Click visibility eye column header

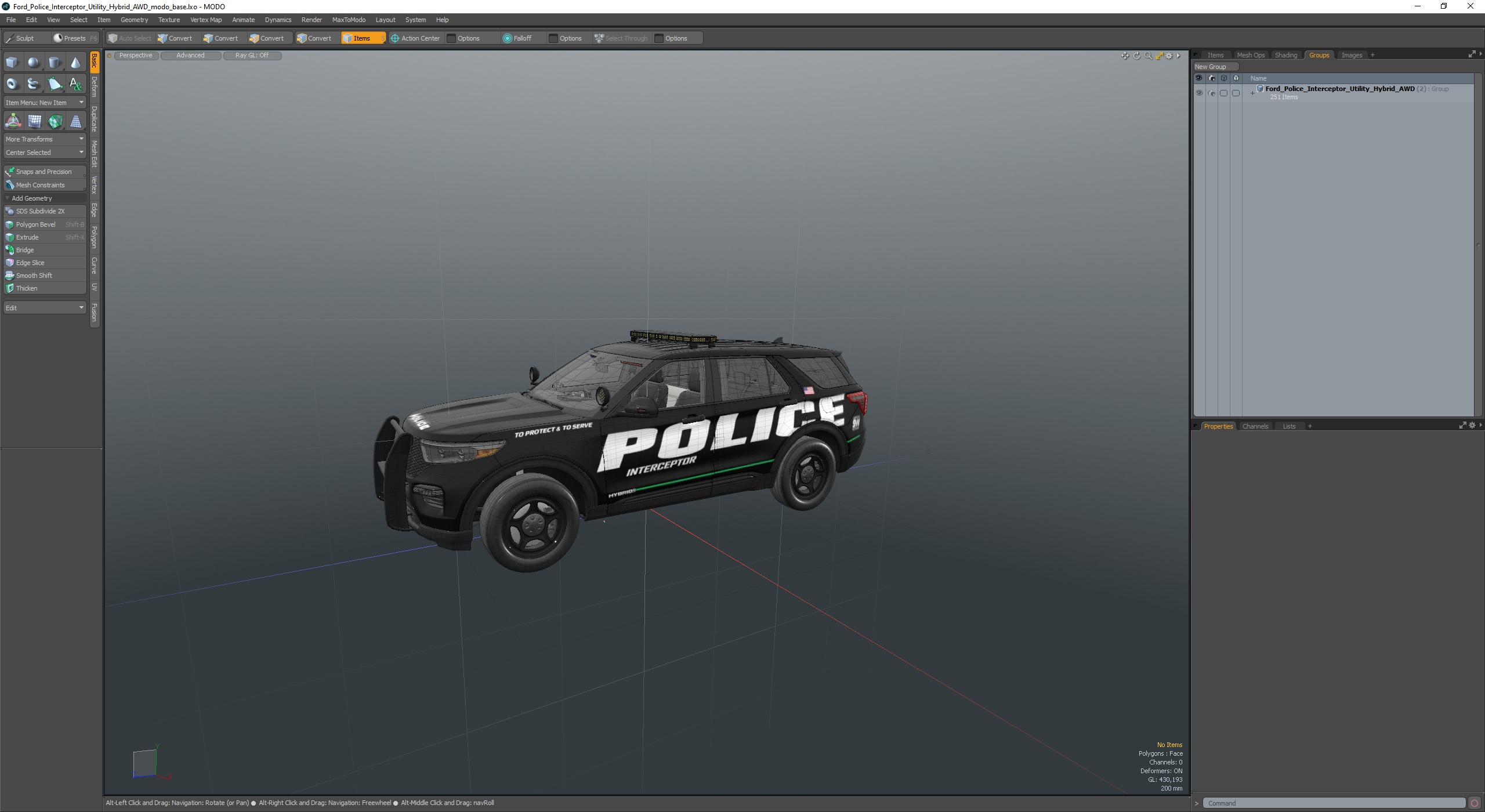(x=1198, y=78)
